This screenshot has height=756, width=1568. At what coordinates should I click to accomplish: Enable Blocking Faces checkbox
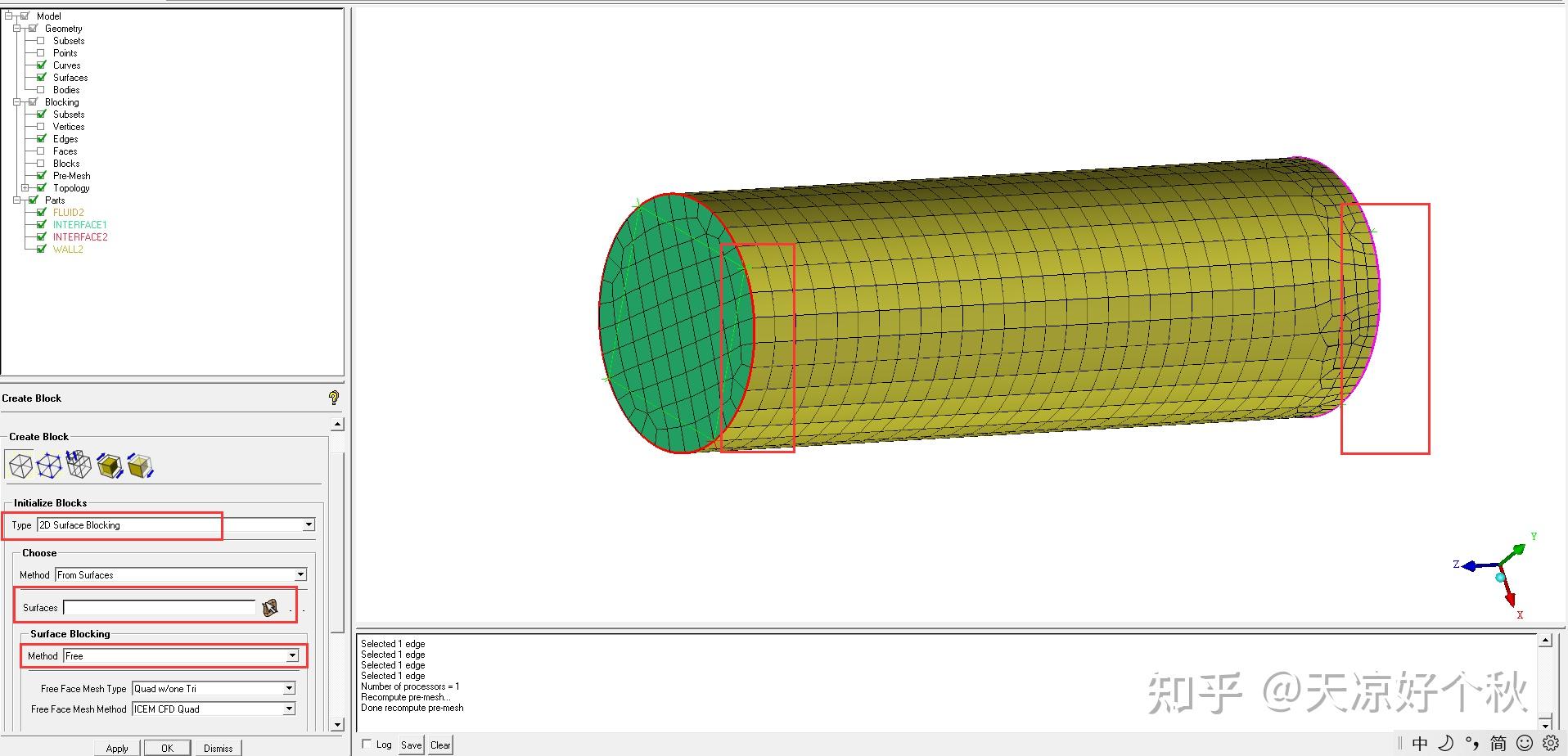(x=41, y=151)
